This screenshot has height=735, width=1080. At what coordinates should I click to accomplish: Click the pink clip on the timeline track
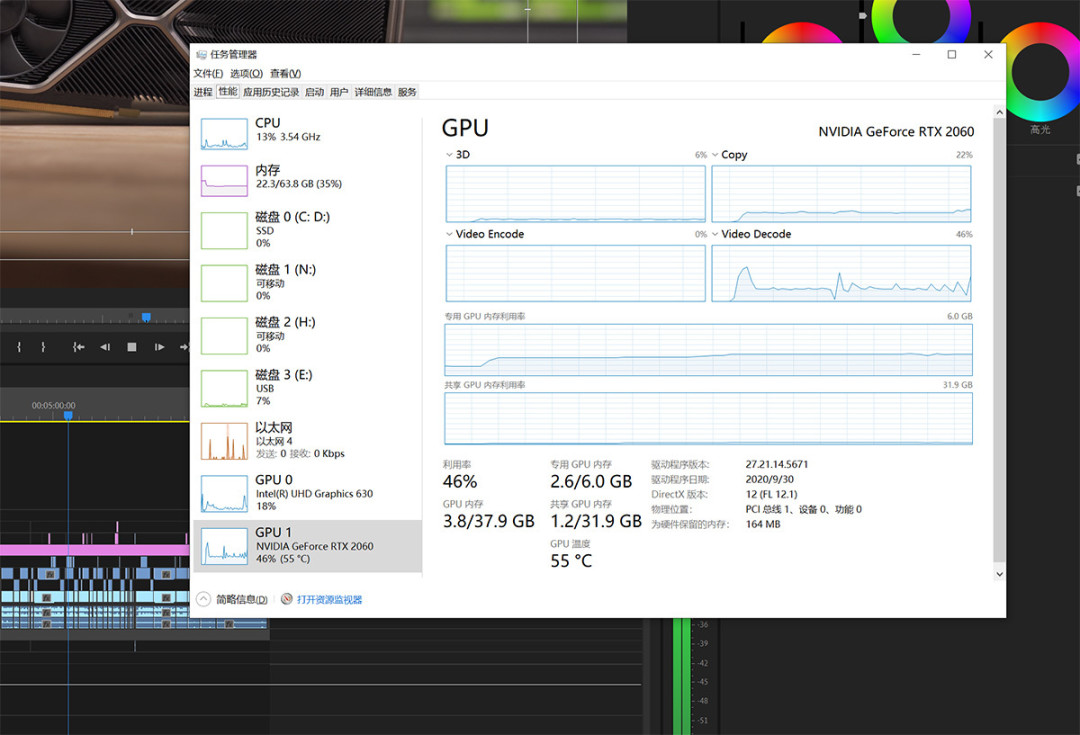pyautogui.click(x=94, y=550)
